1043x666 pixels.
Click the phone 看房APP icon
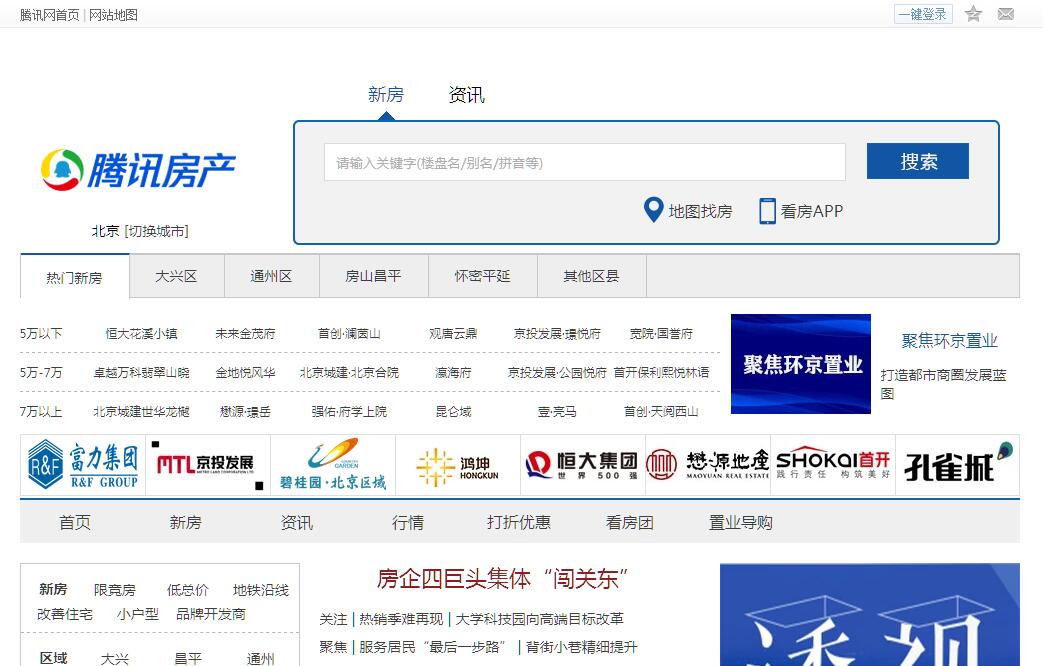(x=767, y=211)
